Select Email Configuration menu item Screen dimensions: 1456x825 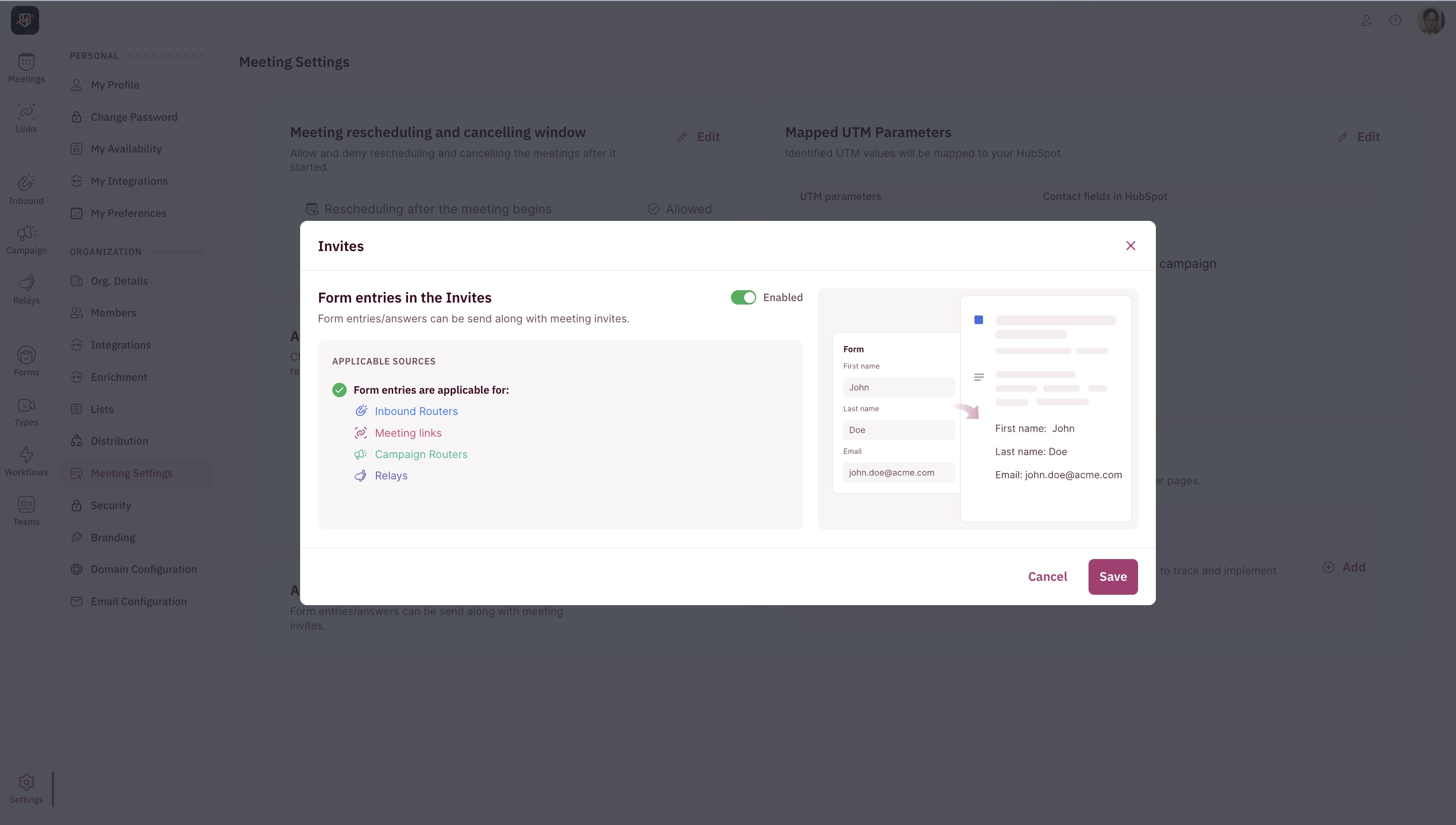coord(138,602)
